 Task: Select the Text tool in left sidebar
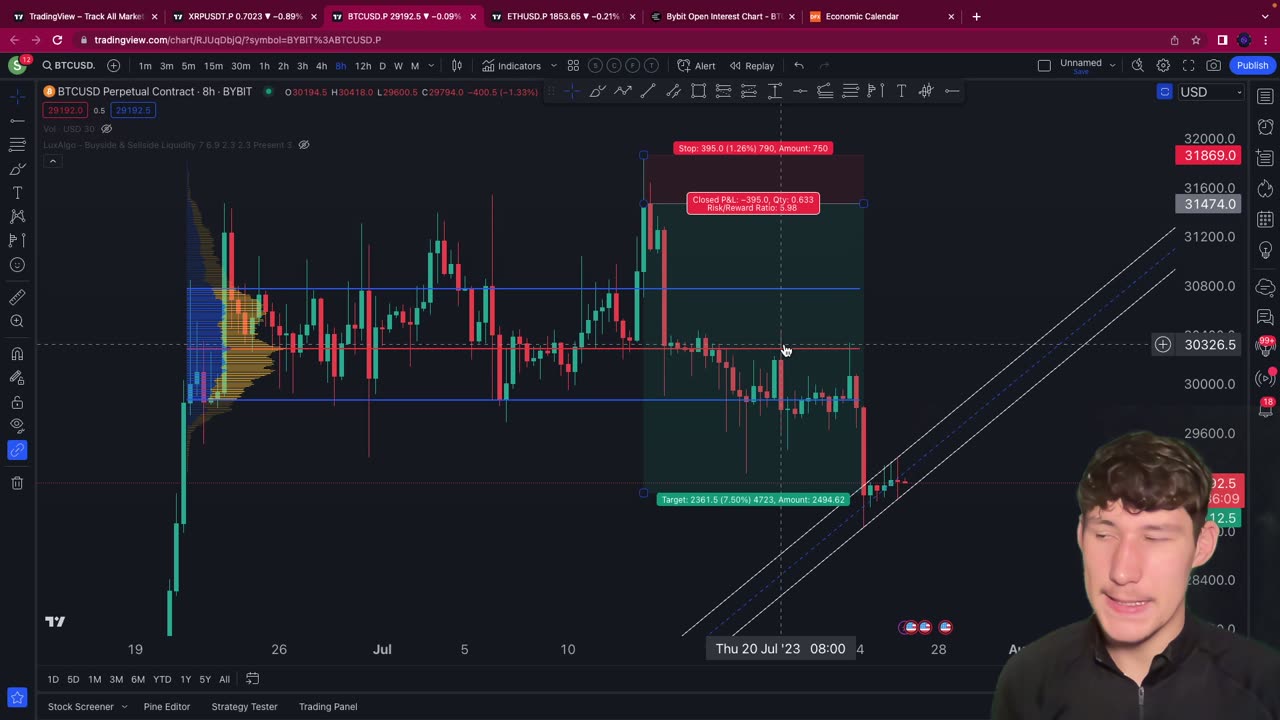(x=17, y=192)
